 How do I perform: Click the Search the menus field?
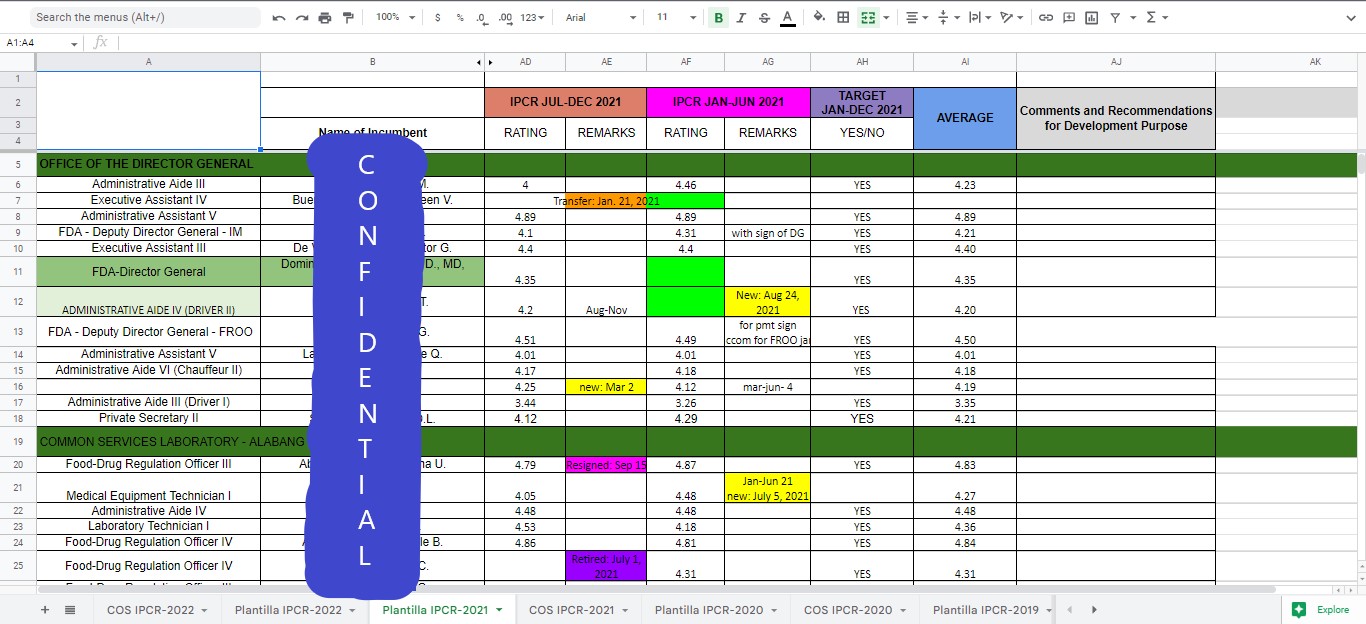point(145,17)
